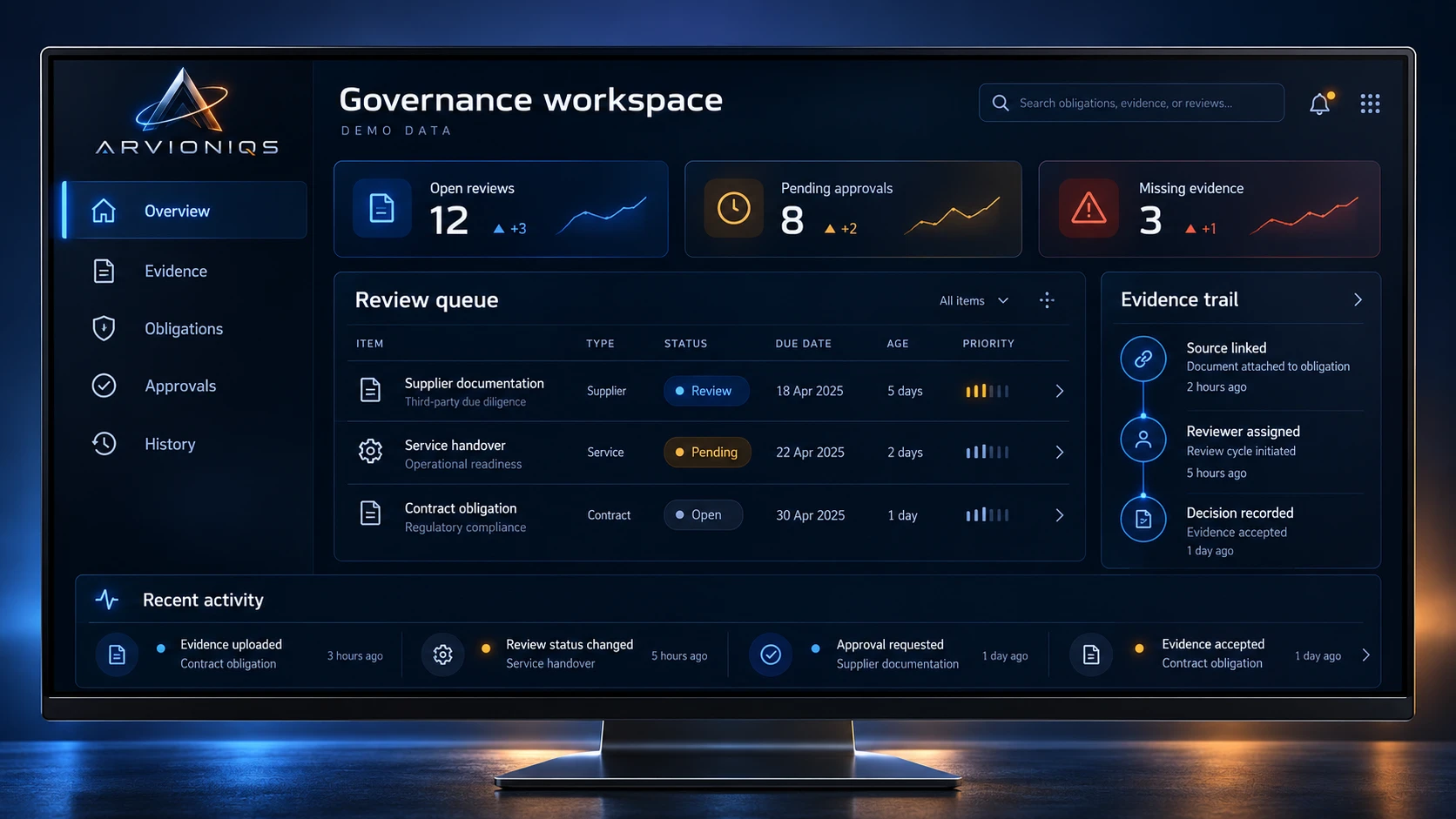
Task: Focus the search obligations input field
Action: (1131, 103)
